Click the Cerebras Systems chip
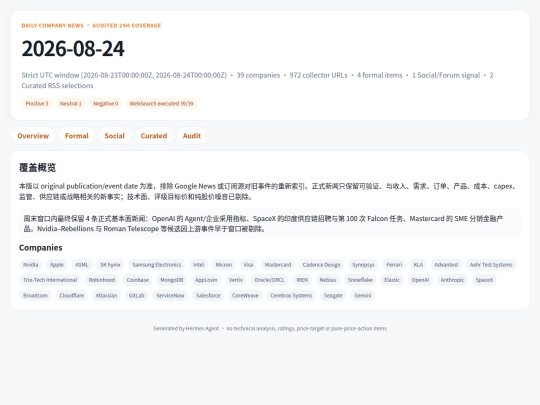The width and height of the screenshot is (540, 405). point(291,295)
